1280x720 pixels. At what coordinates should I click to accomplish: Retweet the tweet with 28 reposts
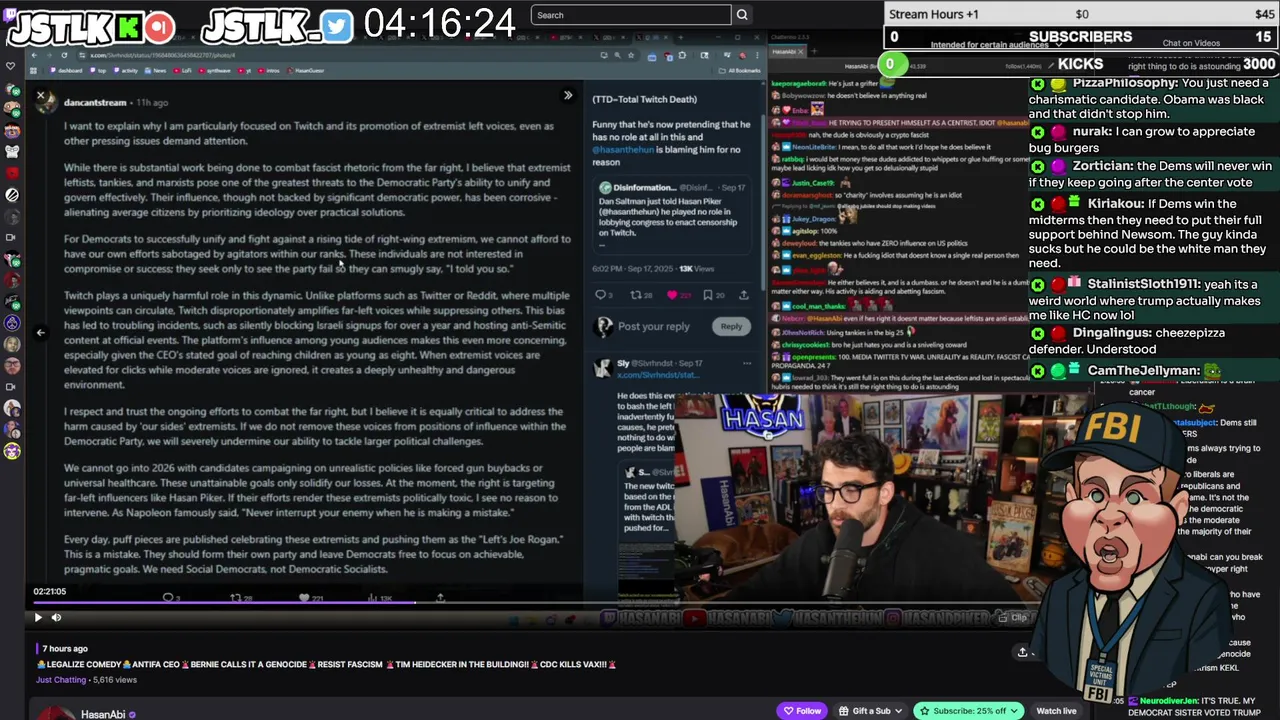pyautogui.click(x=640, y=295)
